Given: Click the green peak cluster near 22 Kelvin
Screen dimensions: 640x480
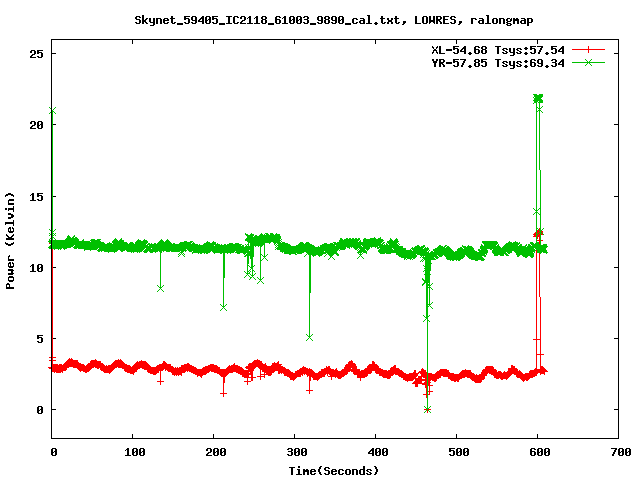Looking at the screenshot, I should 538,98.
